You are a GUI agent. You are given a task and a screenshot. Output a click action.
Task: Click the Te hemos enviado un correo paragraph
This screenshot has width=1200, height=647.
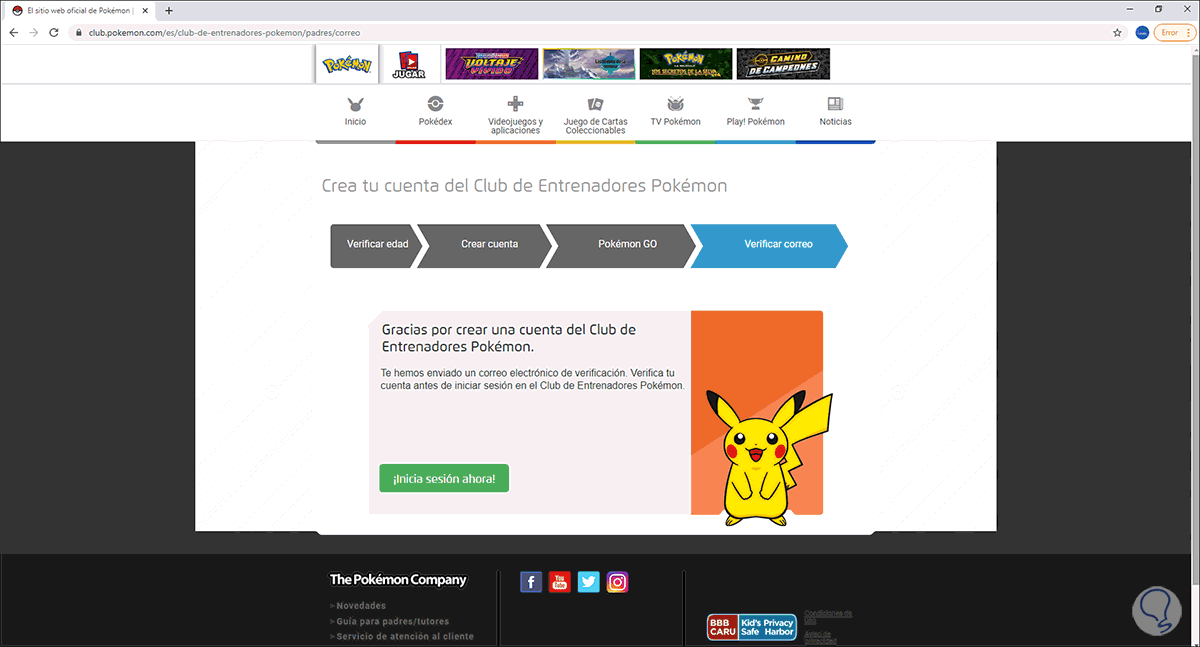coord(532,378)
